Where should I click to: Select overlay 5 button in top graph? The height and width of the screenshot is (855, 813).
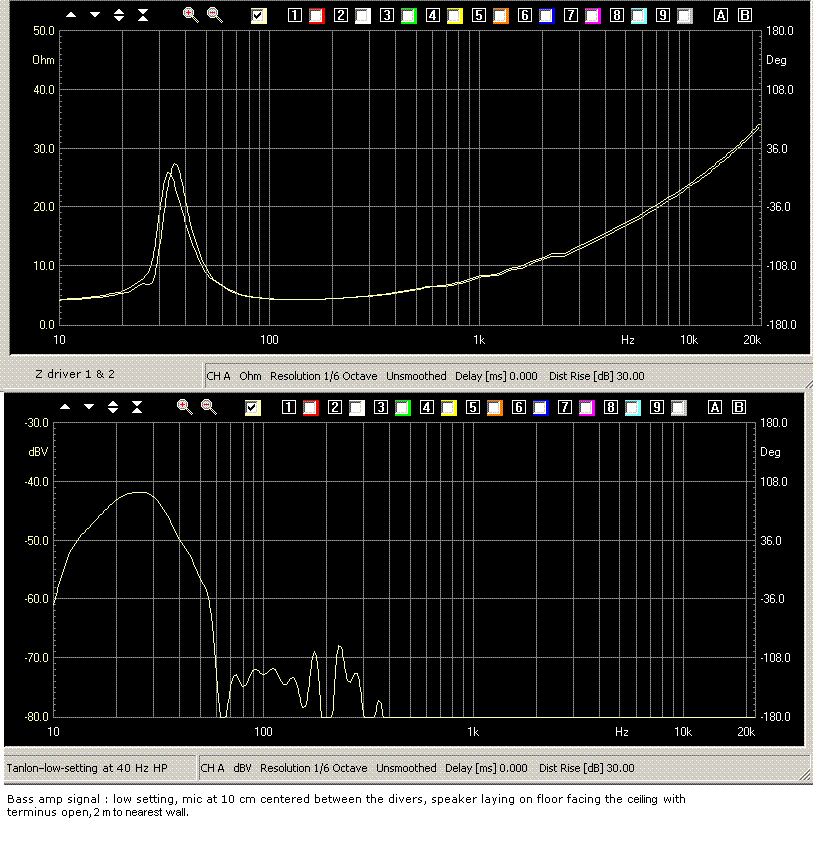click(x=479, y=15)
